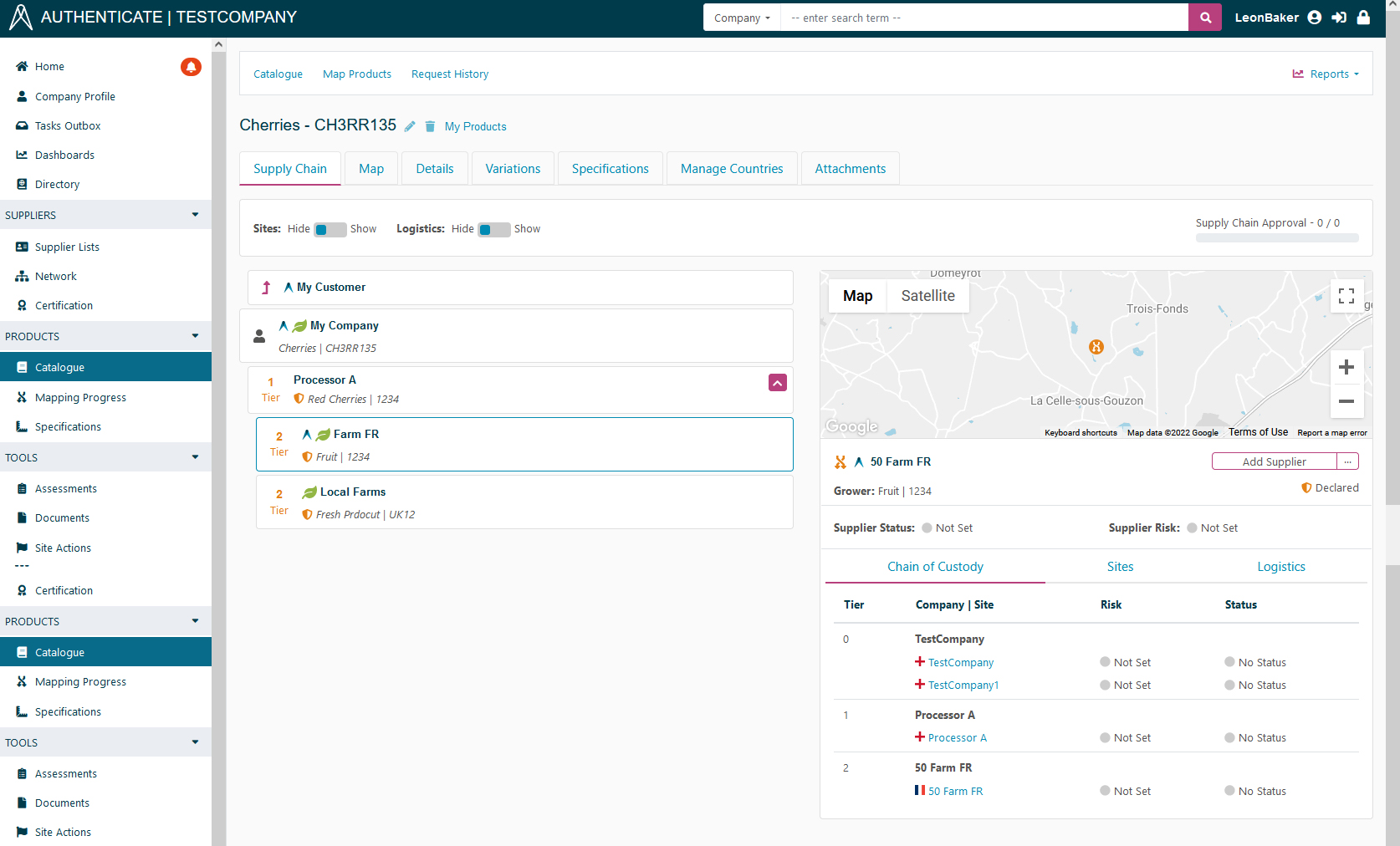Collapse Processor A tier row
Viewport: 1400px width, 846px height.
[x=778, y=383]
